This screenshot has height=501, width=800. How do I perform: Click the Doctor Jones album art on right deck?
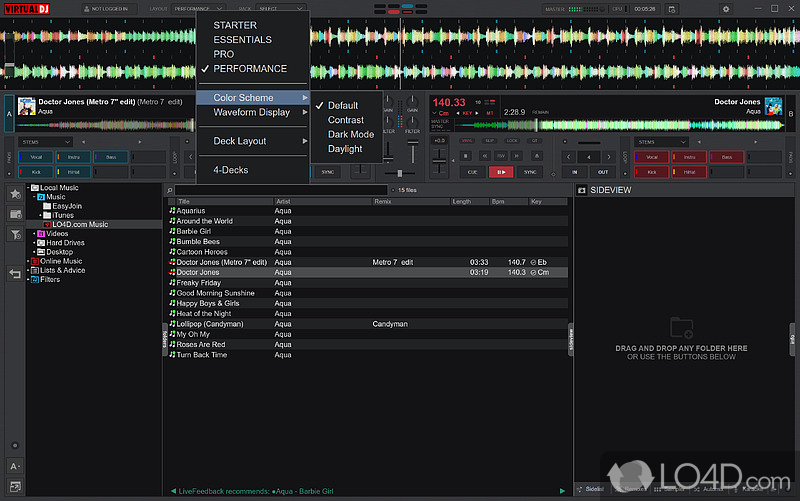pos(772,105)
